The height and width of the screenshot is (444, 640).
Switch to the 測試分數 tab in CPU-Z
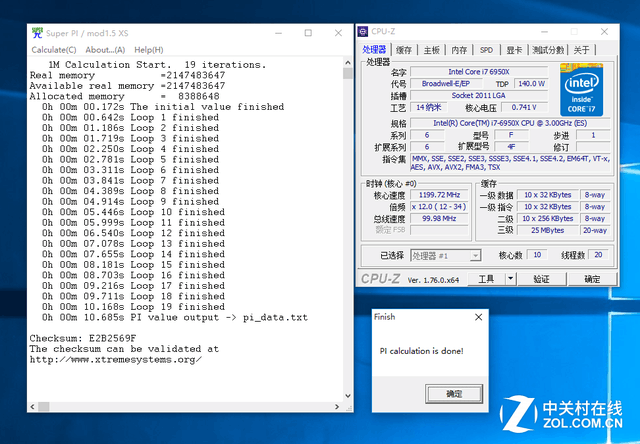click(548, 50)
